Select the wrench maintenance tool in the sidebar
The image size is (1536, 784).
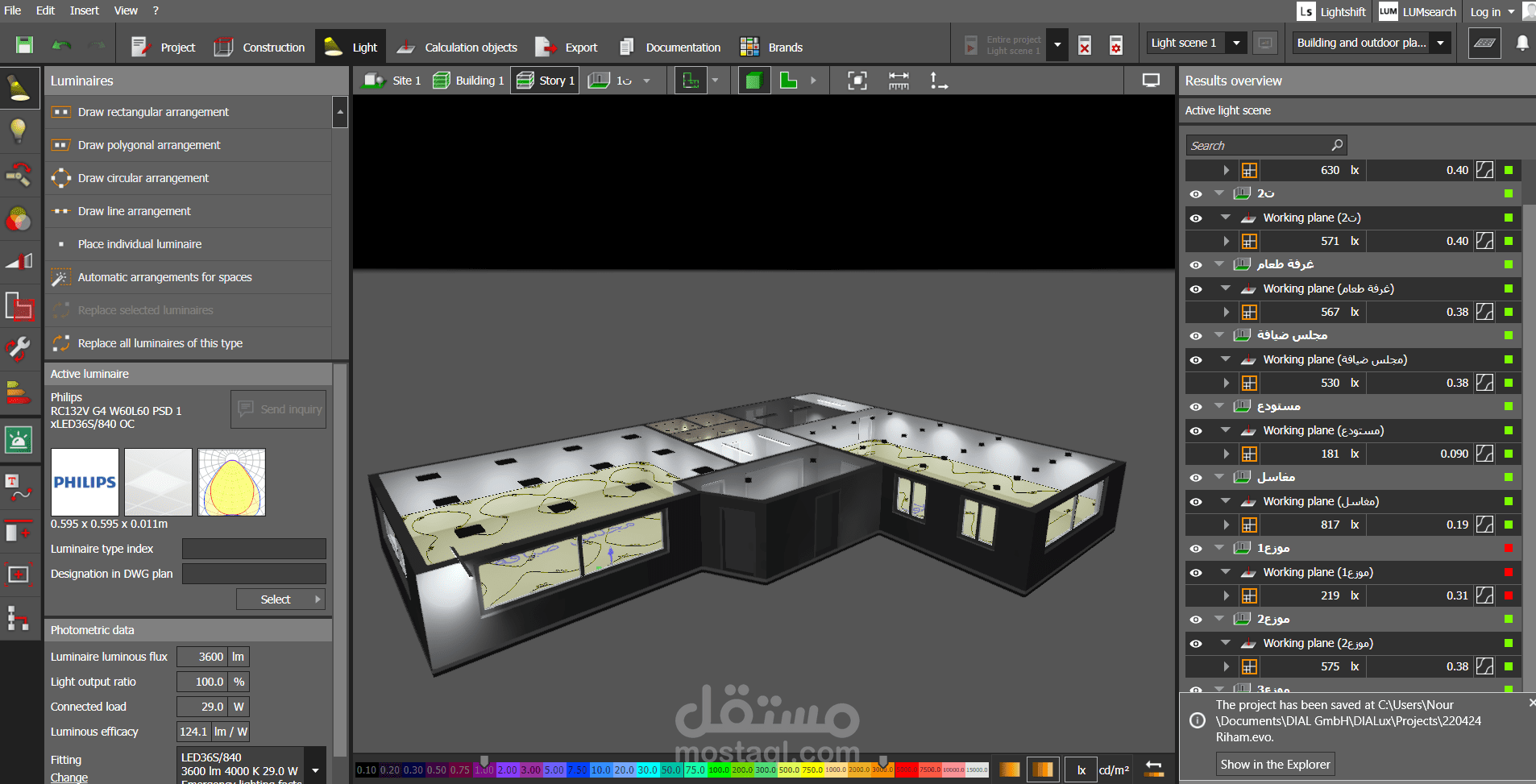[x=19, y=349]
